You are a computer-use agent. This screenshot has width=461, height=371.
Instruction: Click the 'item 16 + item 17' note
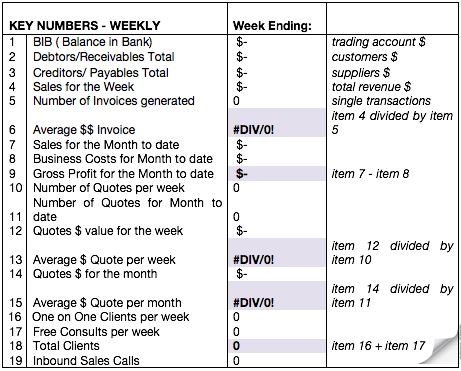378,346
